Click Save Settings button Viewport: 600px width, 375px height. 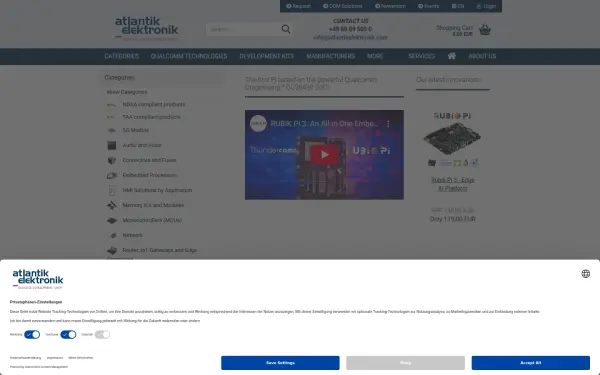[x=280, y=362]
